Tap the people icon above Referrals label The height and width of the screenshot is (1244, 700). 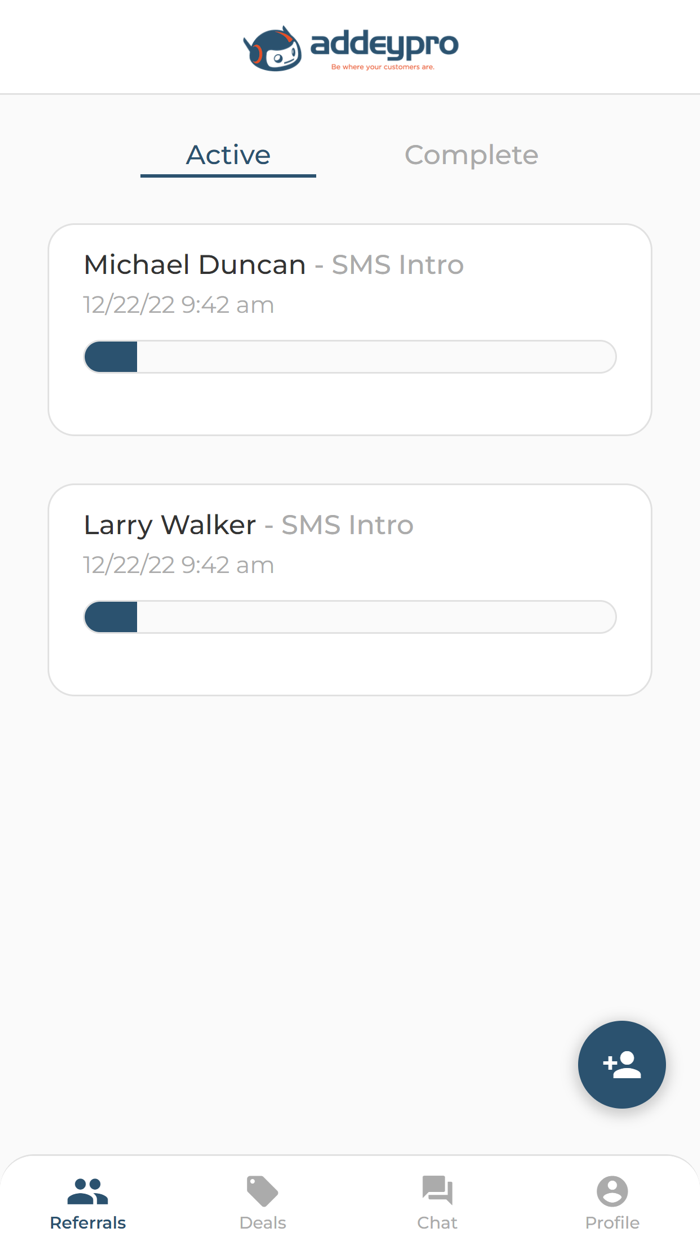point(87,1189)
